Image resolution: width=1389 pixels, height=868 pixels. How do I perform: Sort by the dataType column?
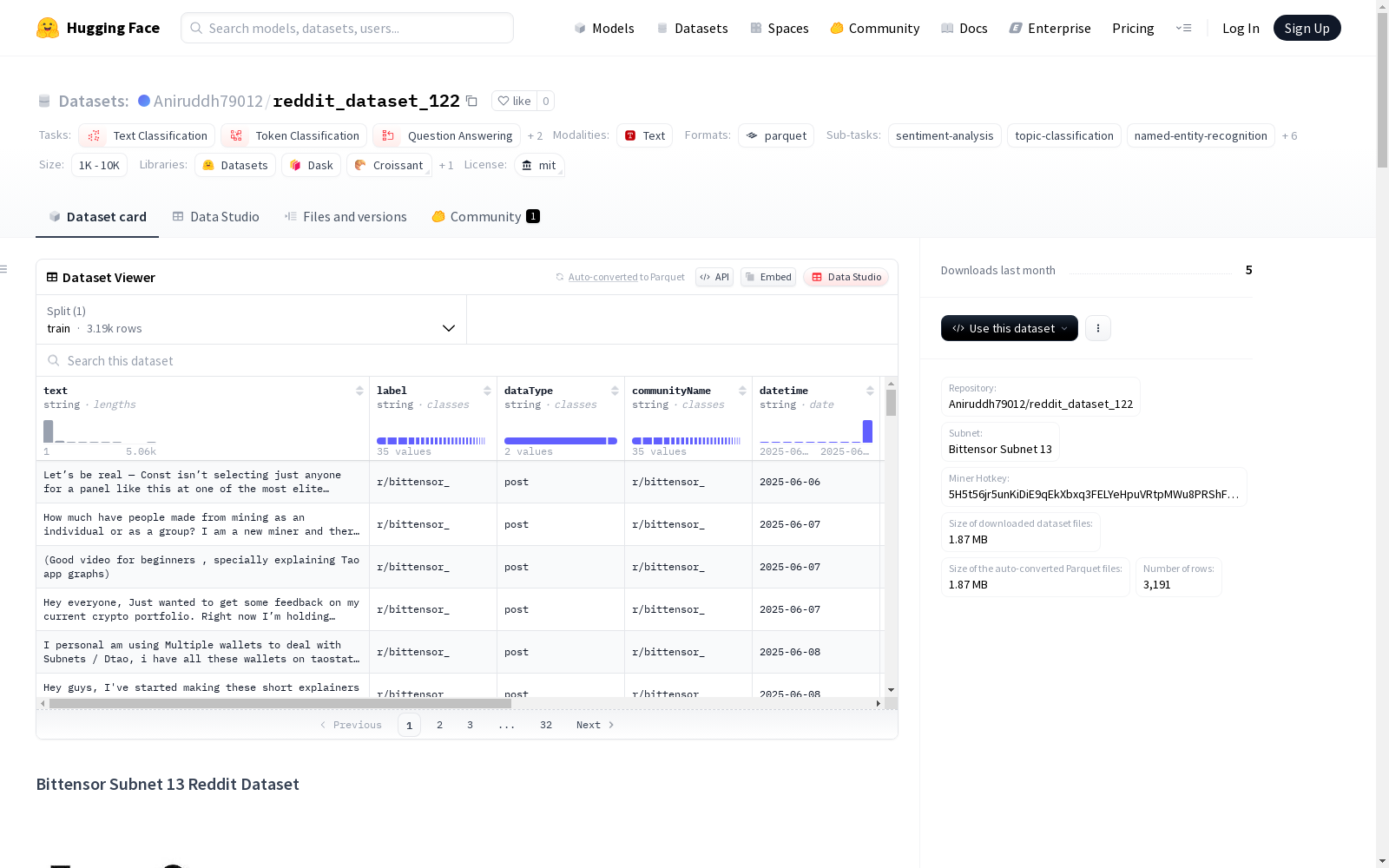615,391
